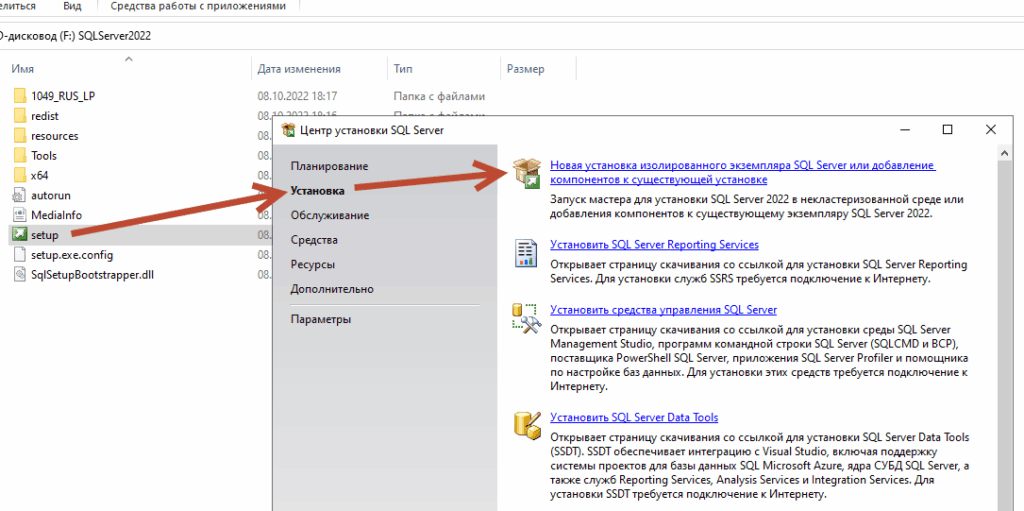Open the Средства работы с приложениями tab
Image resolution: width=1024 pixels, height=511 pixels.
199,6
